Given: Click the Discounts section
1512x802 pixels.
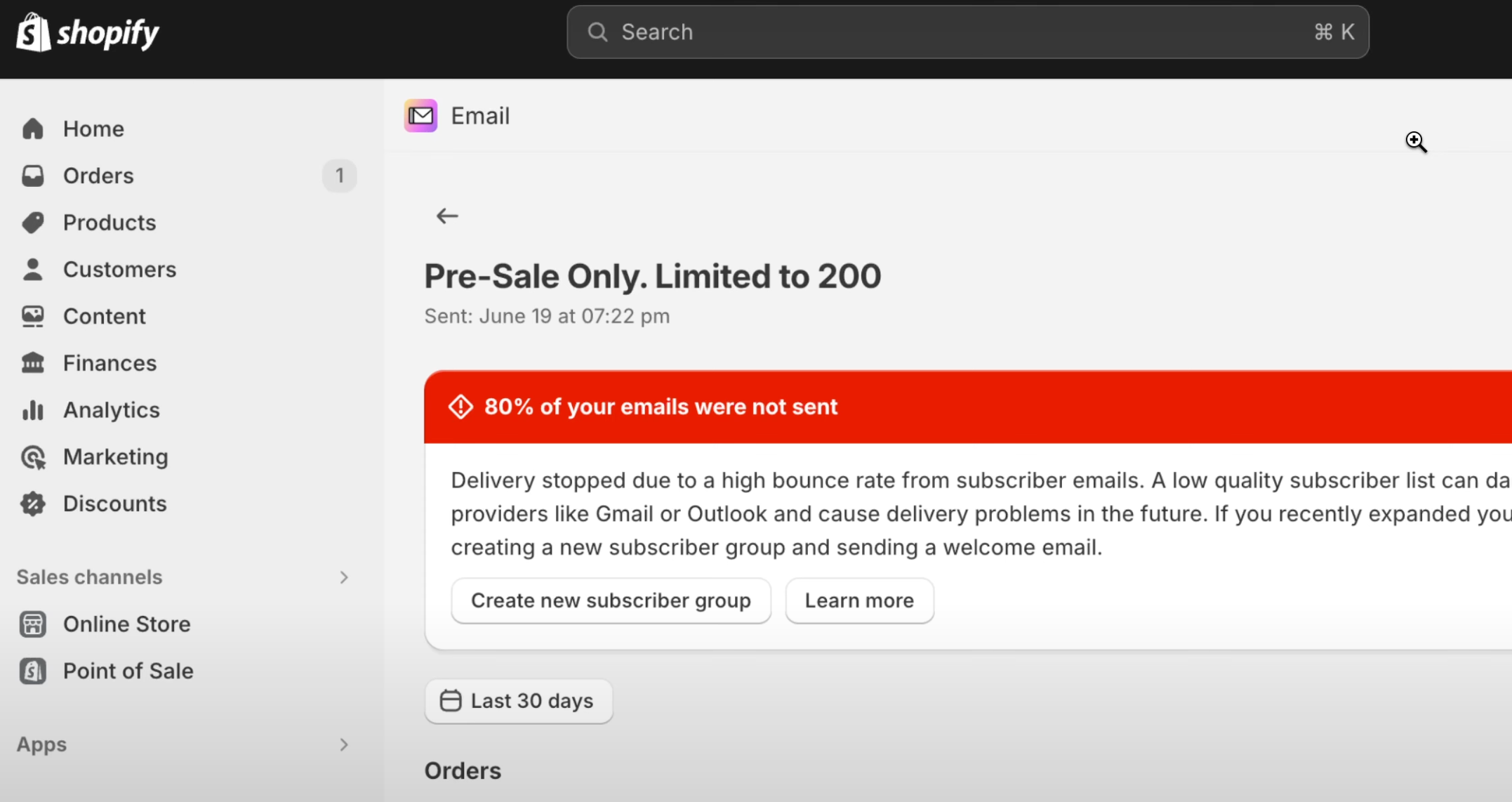Looking at the screenshot, I should 115,503.
